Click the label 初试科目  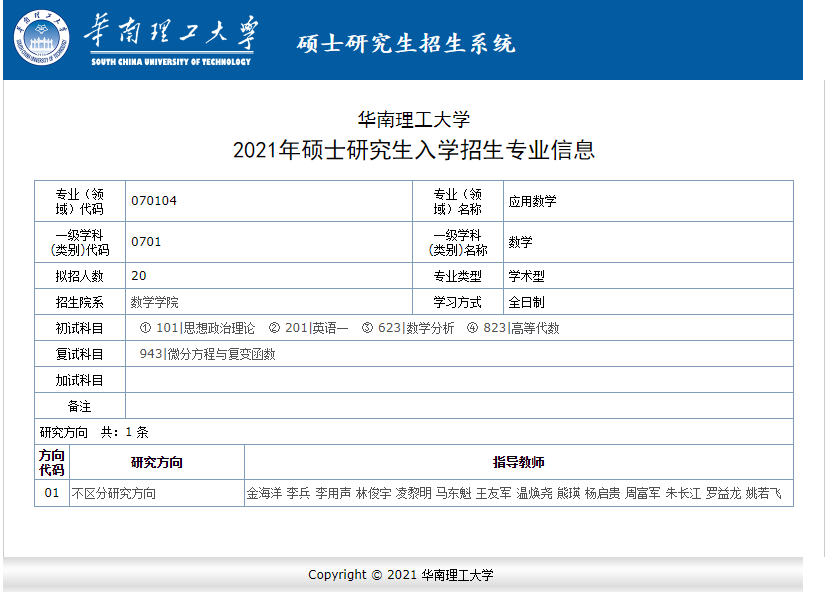pos(79,328)
